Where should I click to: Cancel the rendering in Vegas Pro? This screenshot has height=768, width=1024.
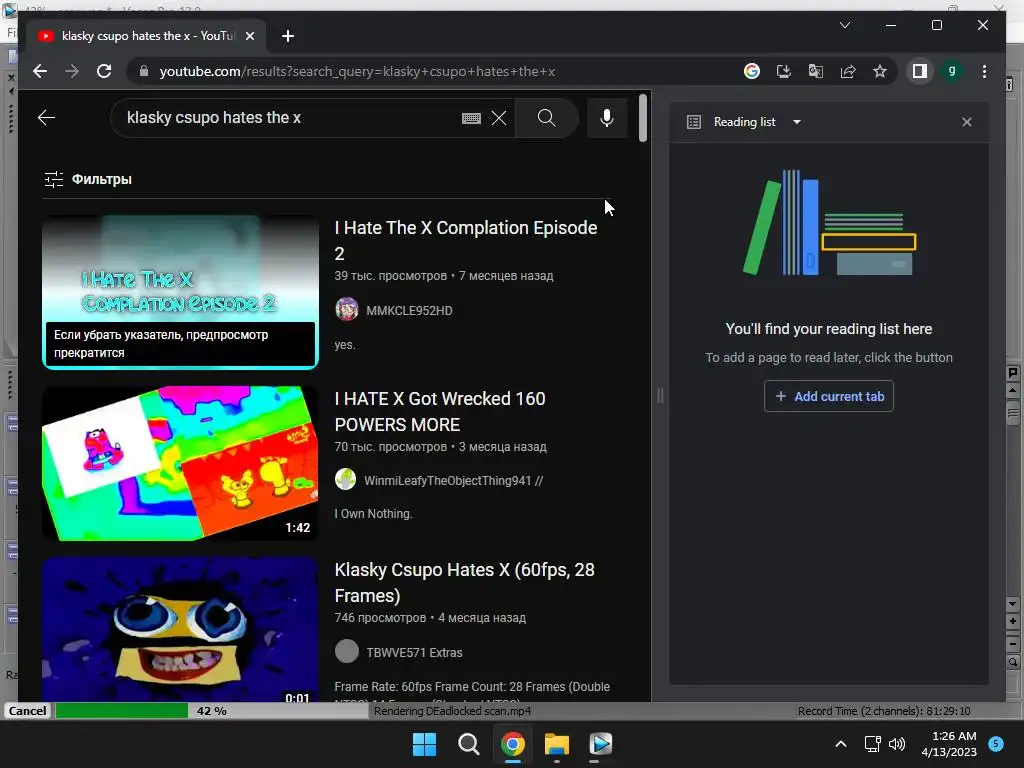pyautogui.click(x=27, y=711)
